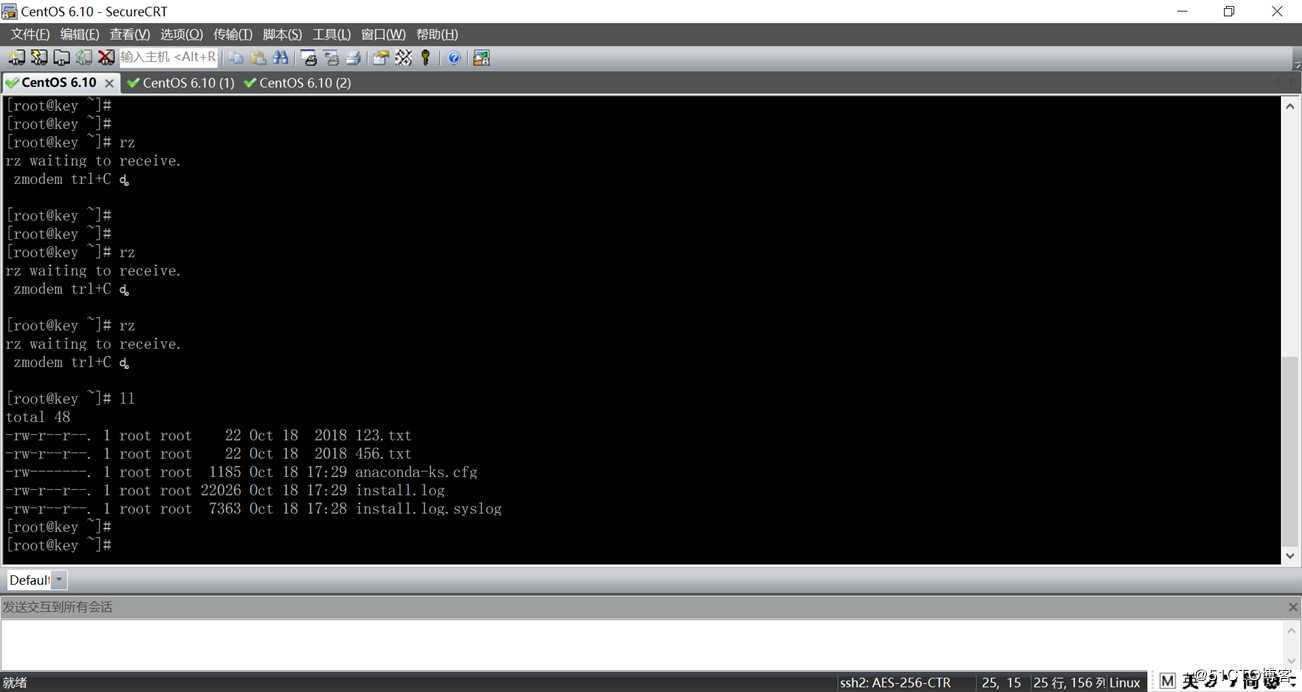Click the '就绪' status text

point(15,683)
